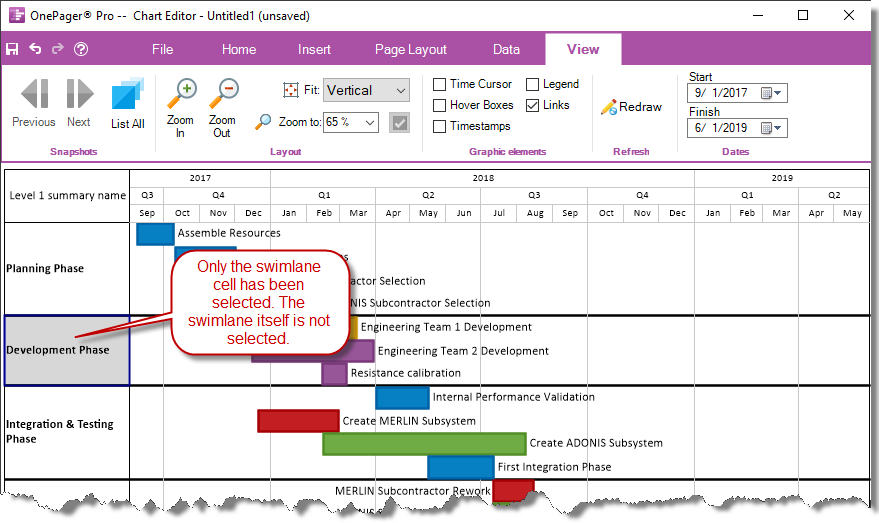Switch to the Home tab
The height and width of the screenshot is (523, 879).
(239, 49)
